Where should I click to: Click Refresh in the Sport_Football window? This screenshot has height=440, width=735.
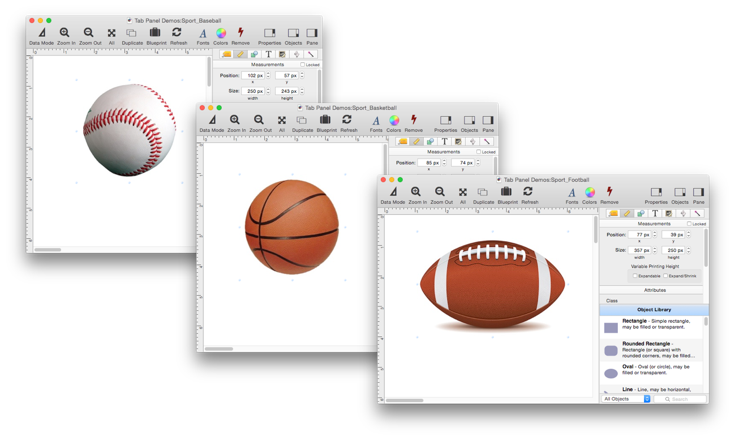(529, 195)
